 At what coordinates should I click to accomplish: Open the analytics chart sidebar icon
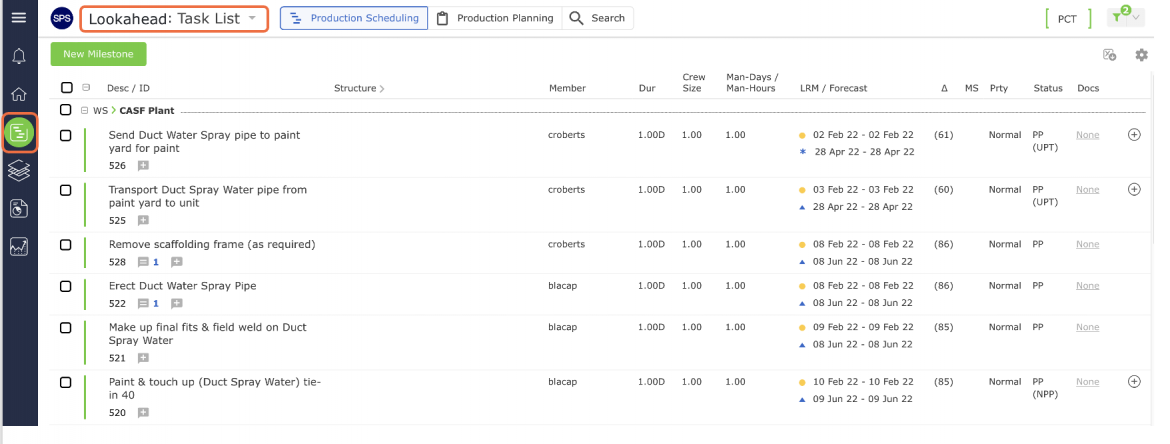[19, 247]
